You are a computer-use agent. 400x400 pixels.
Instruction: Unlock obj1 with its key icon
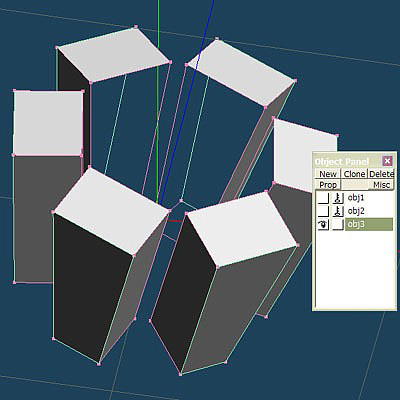point(338,198)
